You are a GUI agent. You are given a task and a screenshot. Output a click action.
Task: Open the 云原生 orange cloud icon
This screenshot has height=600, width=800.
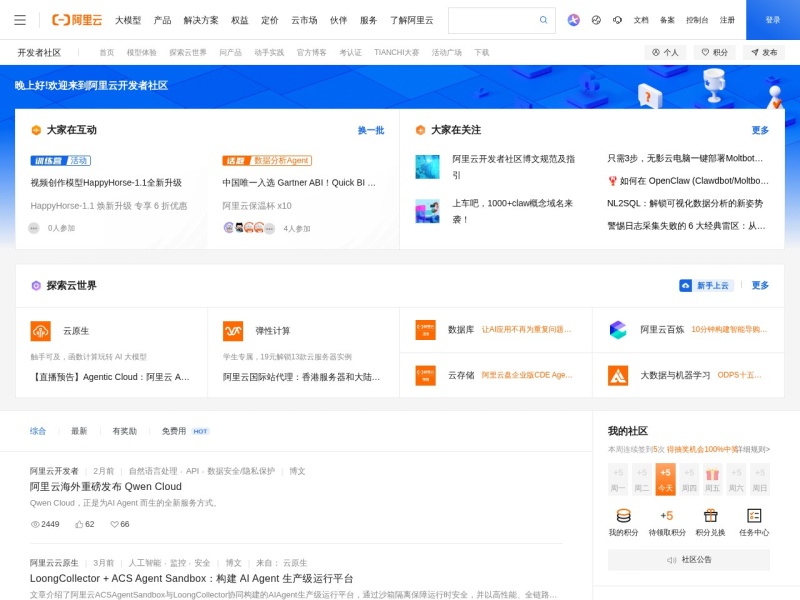tap(40, 331)
